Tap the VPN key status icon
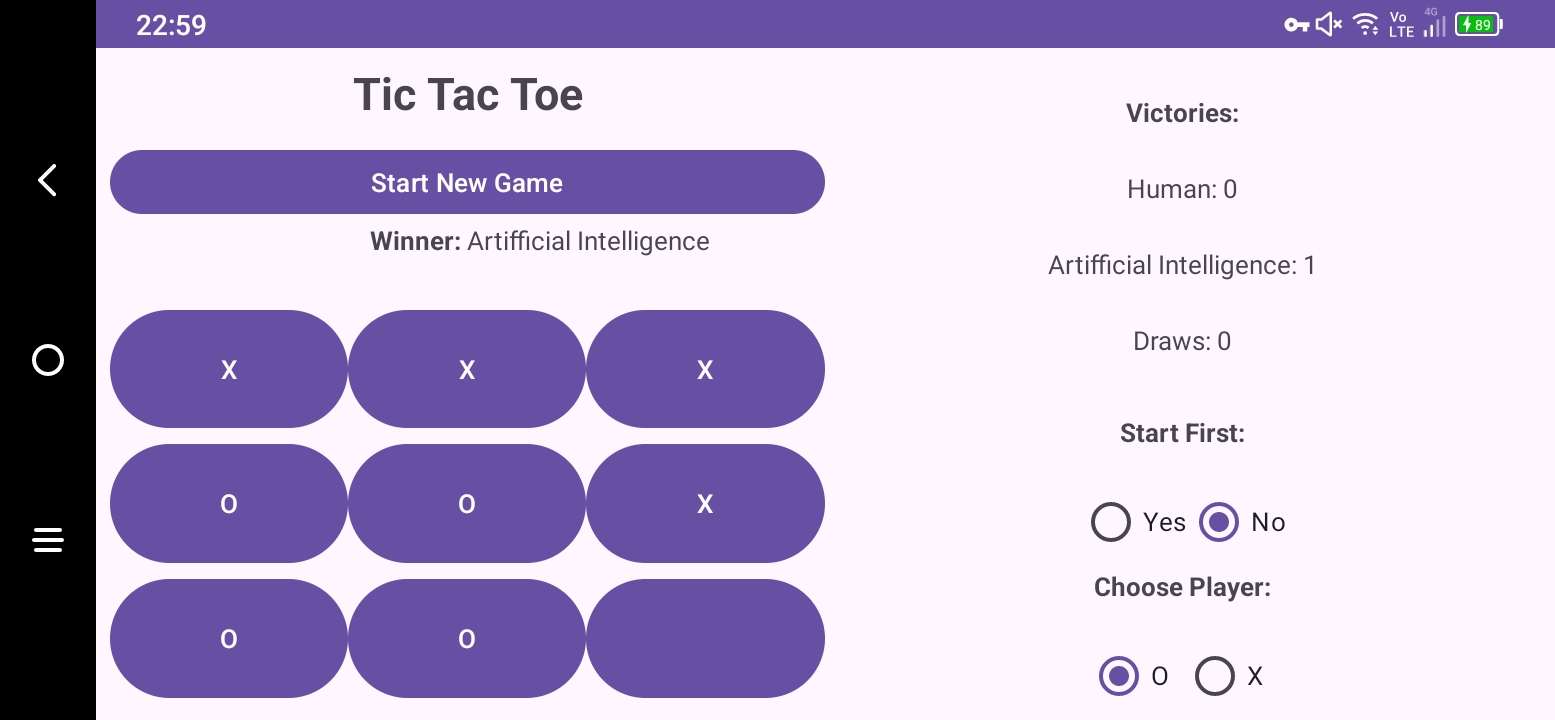 click(1296, 25)
